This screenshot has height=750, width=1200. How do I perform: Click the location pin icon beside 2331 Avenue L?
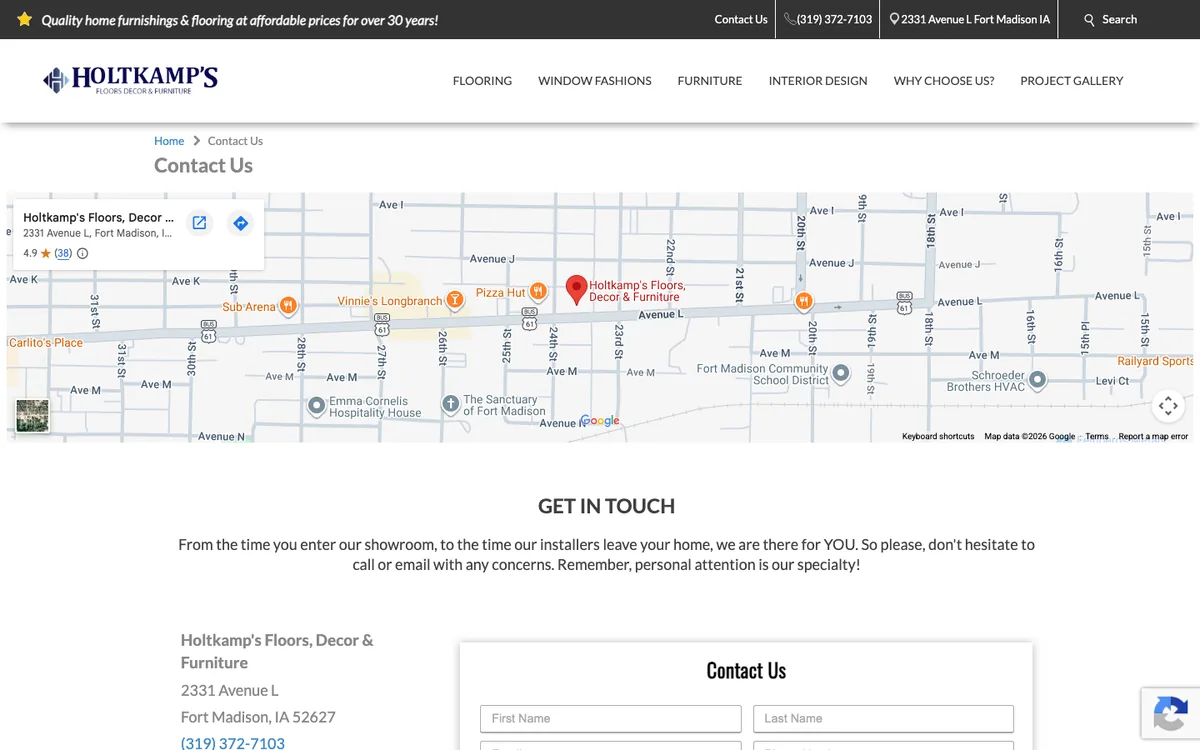click(x=894, y=19)
